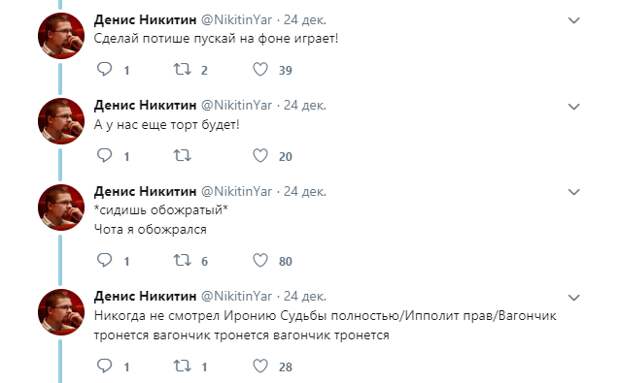Open the avatar on 'Иронию Судьбы' tweet

pos(61,312)
